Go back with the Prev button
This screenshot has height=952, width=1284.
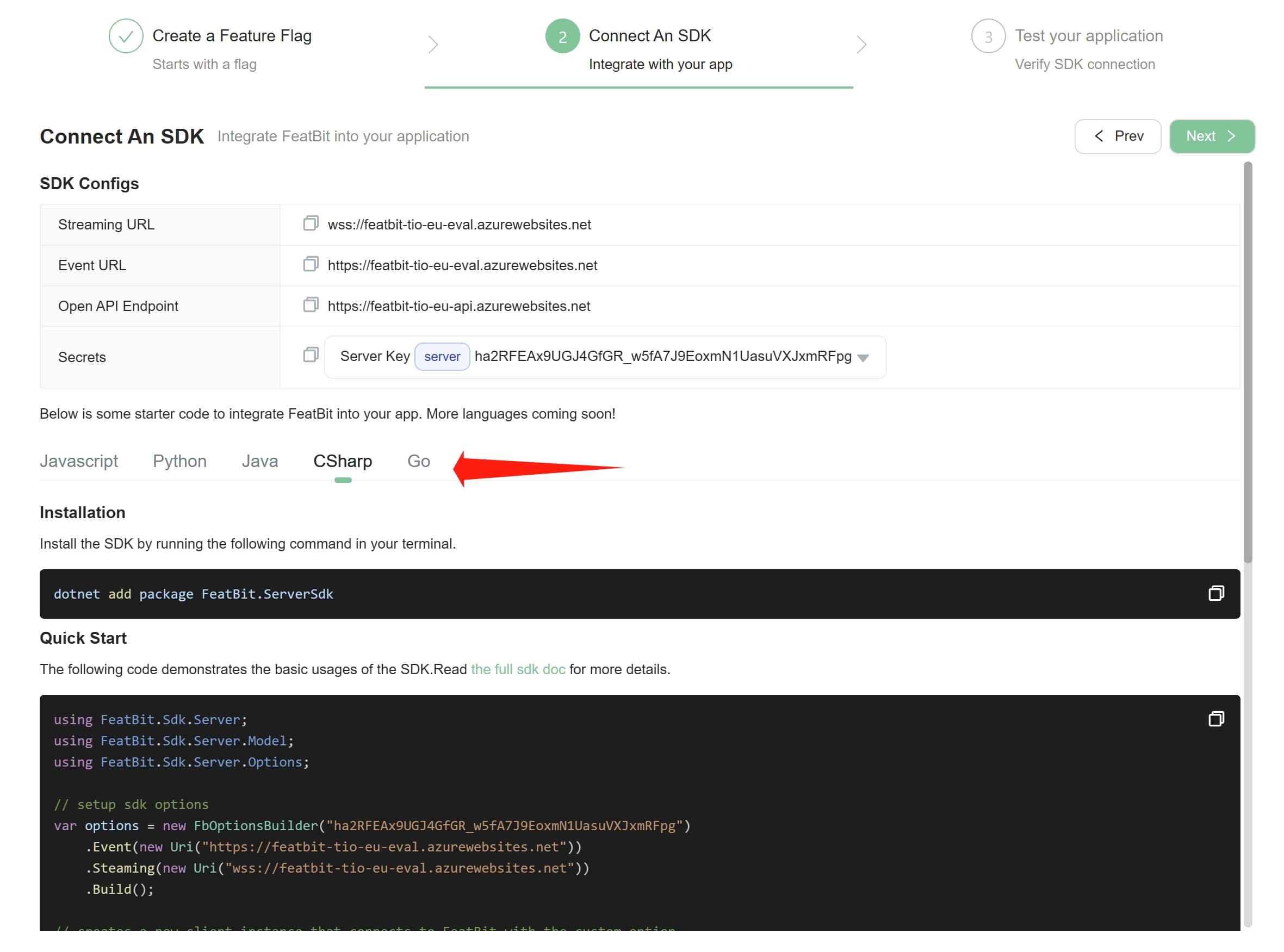(x=1117, y=136)
